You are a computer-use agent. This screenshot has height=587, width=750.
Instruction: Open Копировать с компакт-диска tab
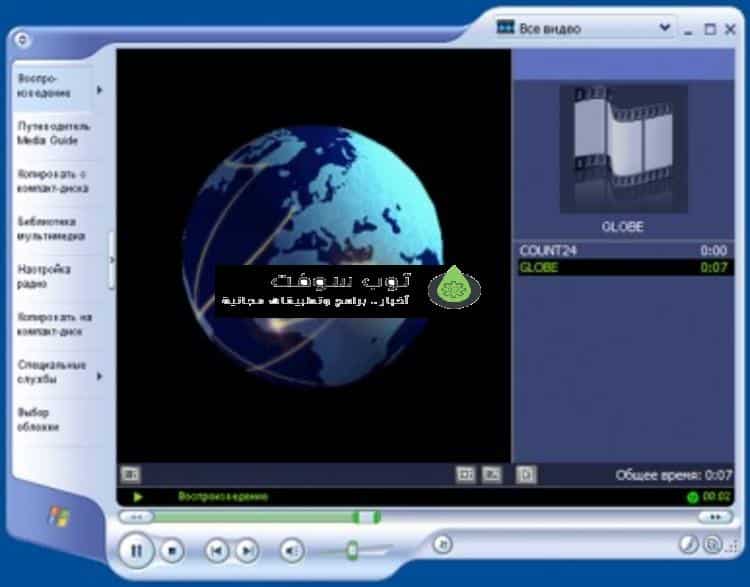53,181
